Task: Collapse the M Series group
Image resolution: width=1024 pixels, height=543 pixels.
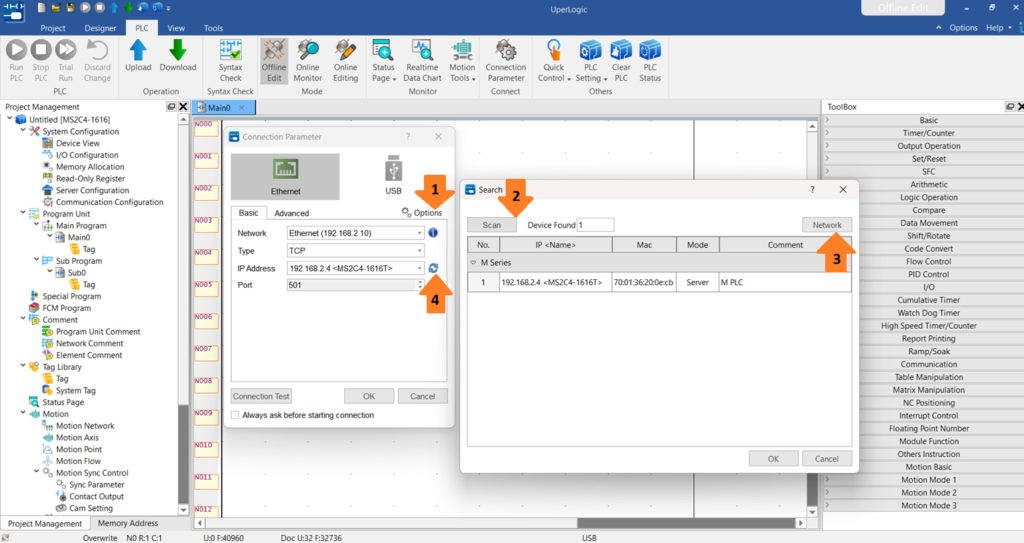Action: coord(473,263)
